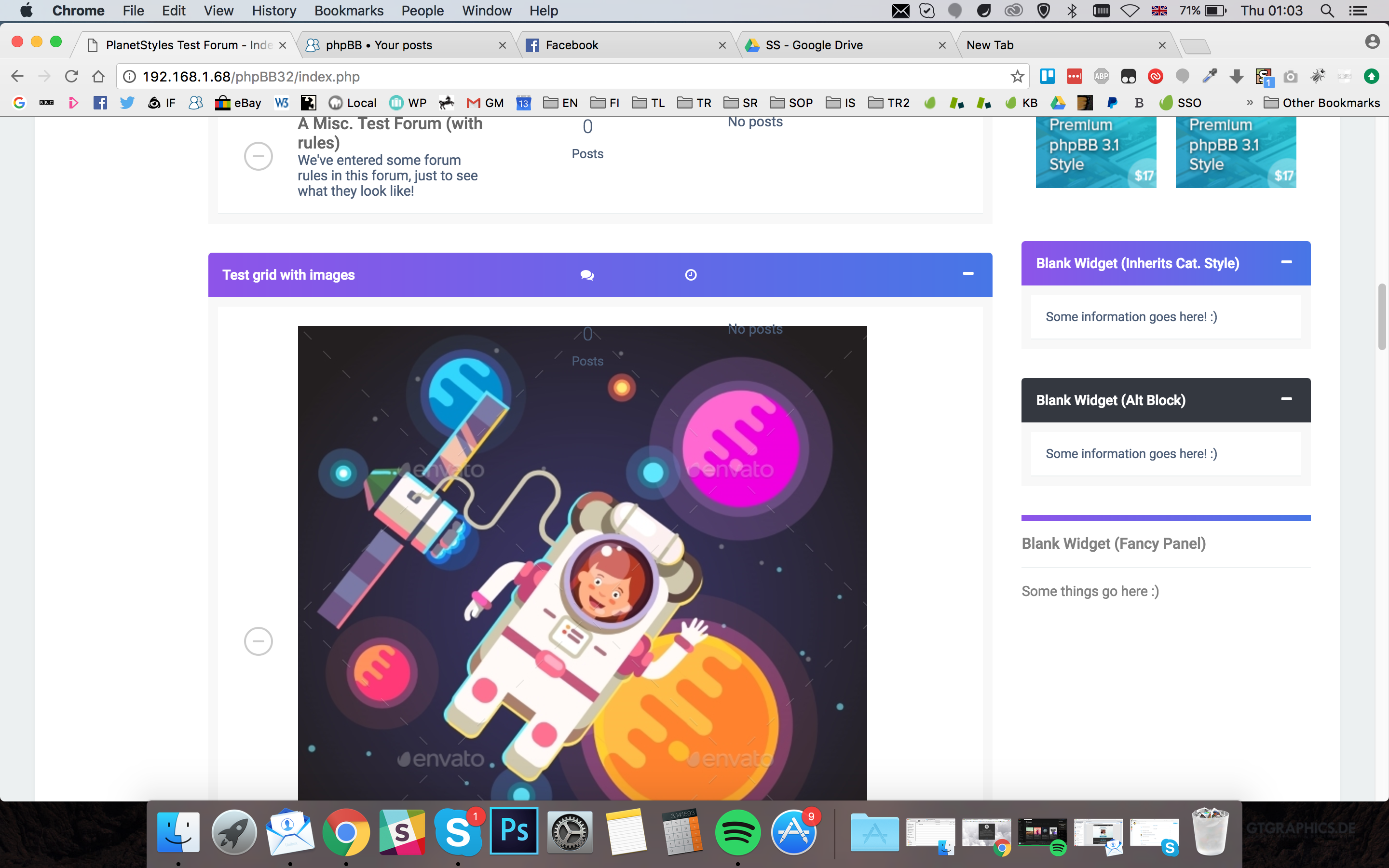Collapse the Test grid with images category
Screen dimensions: 1389x868
click(968, 274)
